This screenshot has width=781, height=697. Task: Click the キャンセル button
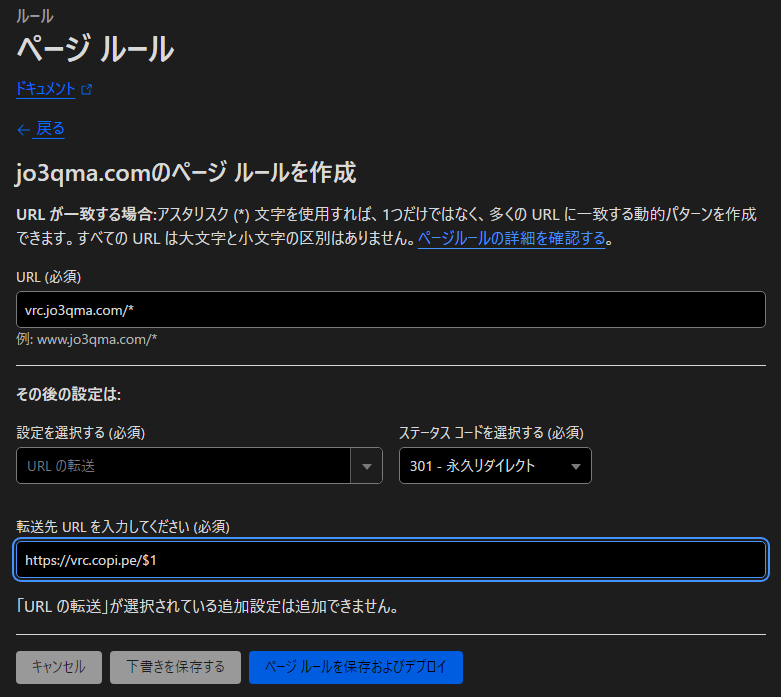(x=59, y=667)
